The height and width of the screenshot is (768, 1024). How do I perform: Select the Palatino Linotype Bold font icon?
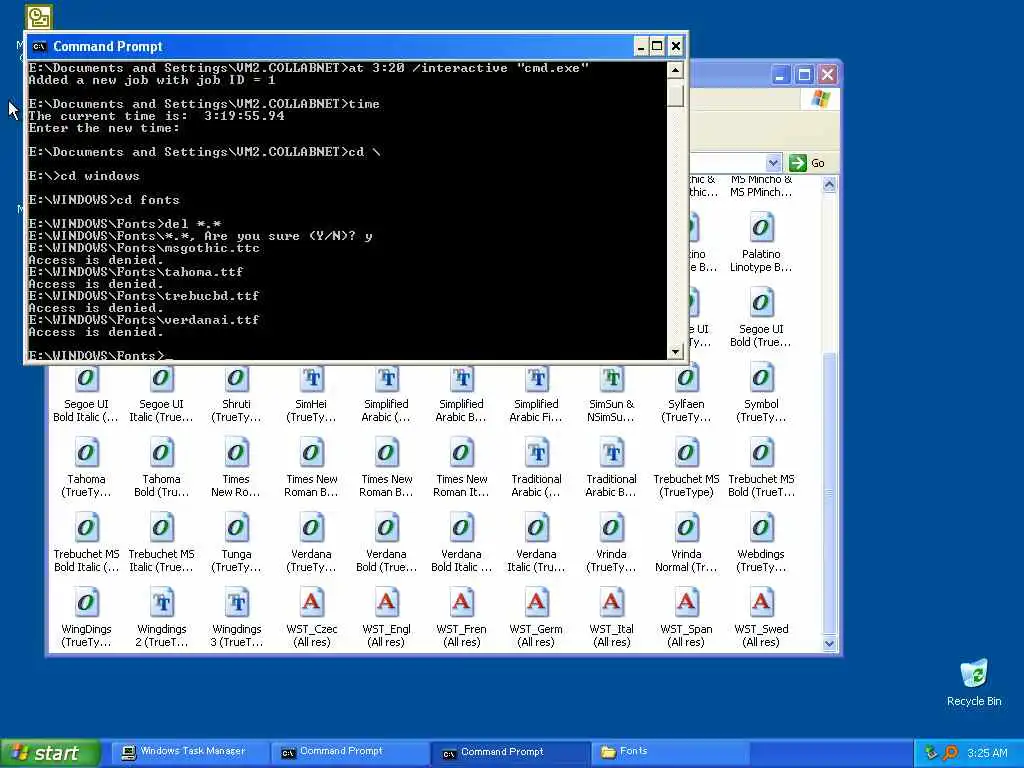tap(761, 229)
